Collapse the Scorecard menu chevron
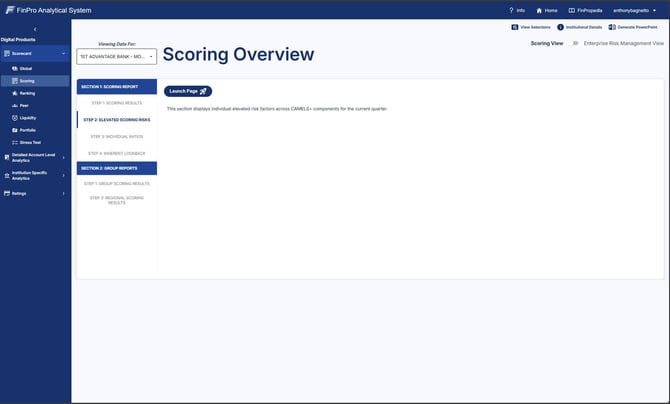The image size is (670, 404). pos(64,53)
